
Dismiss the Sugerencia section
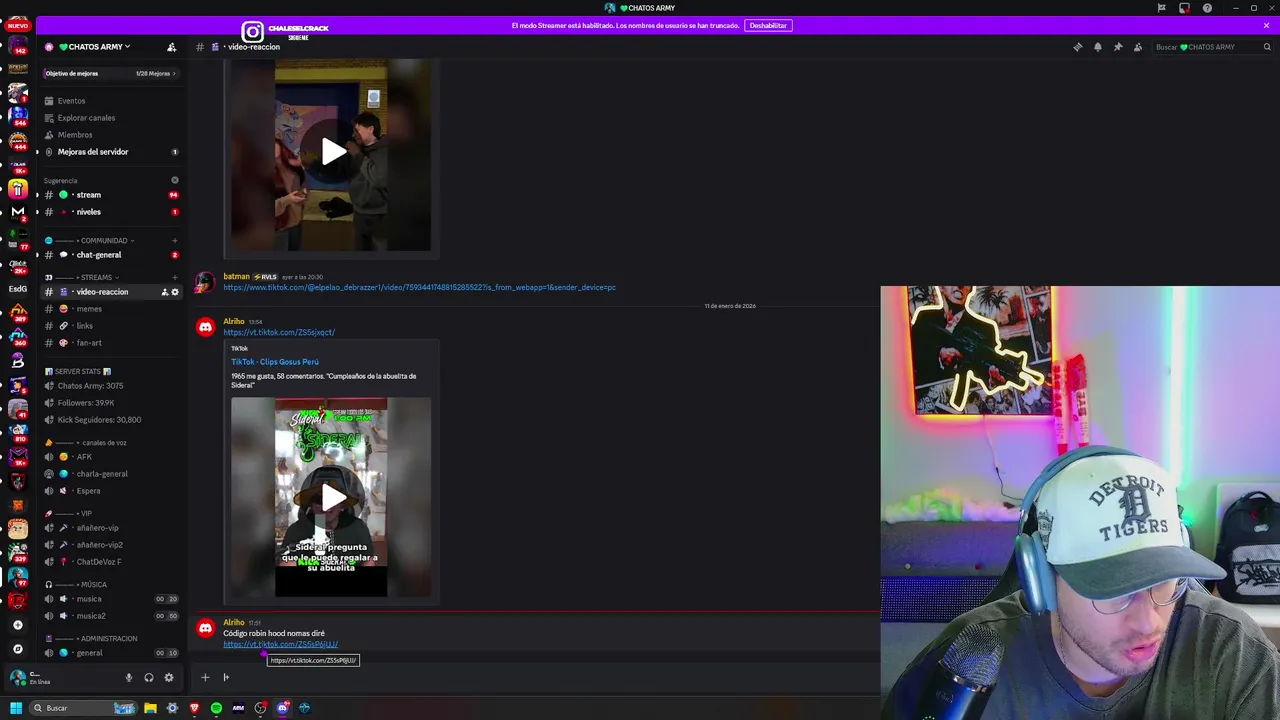174,180
